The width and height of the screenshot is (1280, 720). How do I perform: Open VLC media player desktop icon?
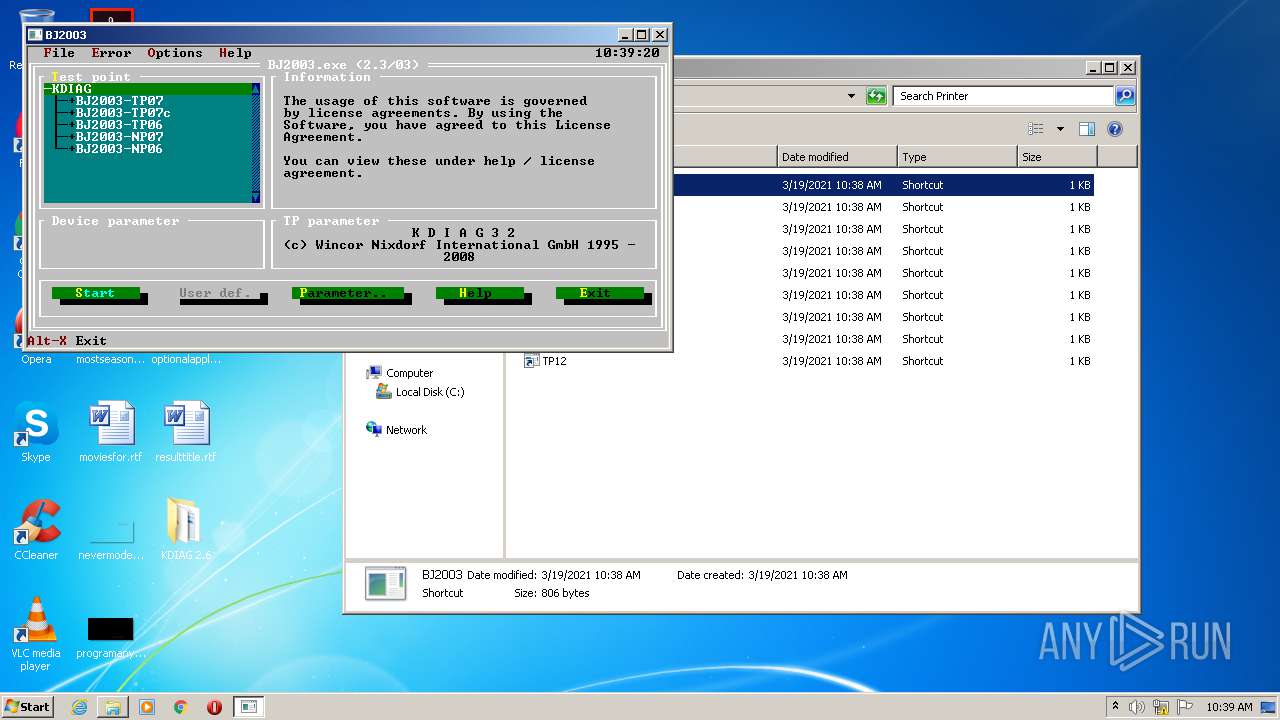tap(36, 635)
